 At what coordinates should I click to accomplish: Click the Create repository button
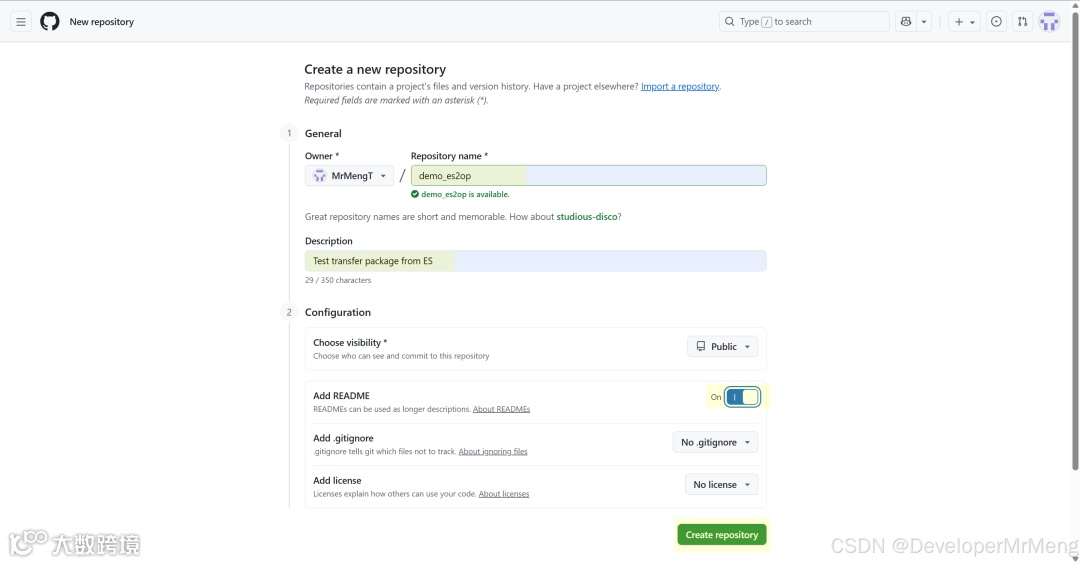[x=721, y=535]
